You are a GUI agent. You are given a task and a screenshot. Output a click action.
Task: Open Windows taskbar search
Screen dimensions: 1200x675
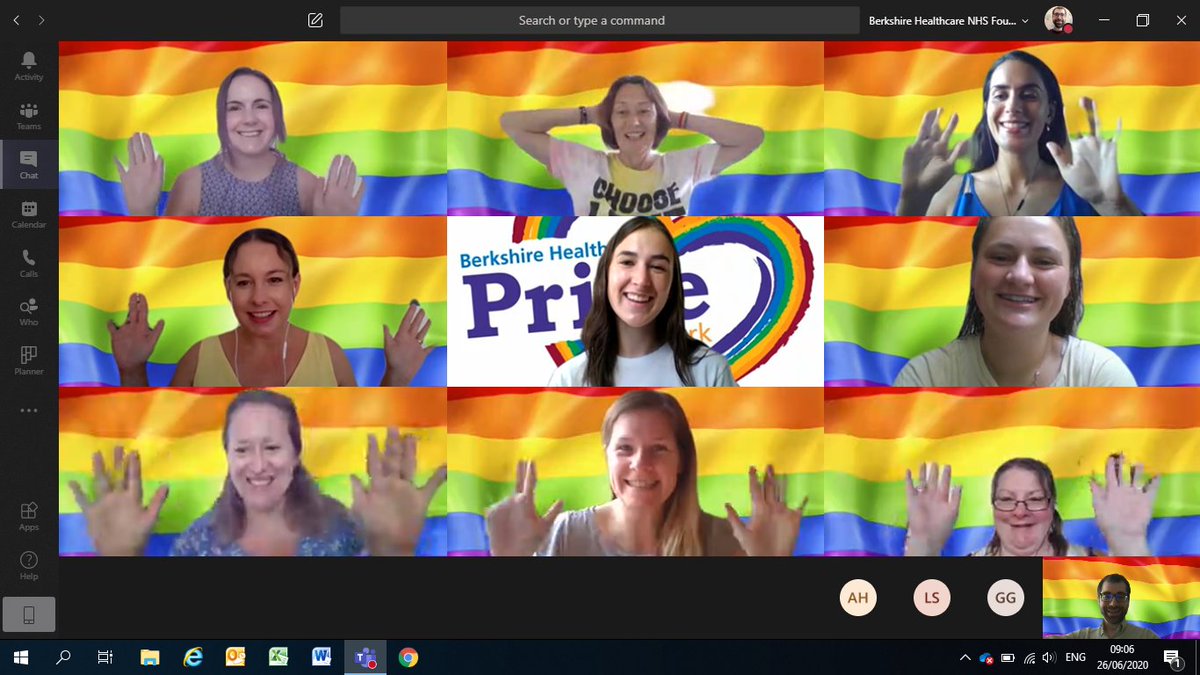[63, 657]
